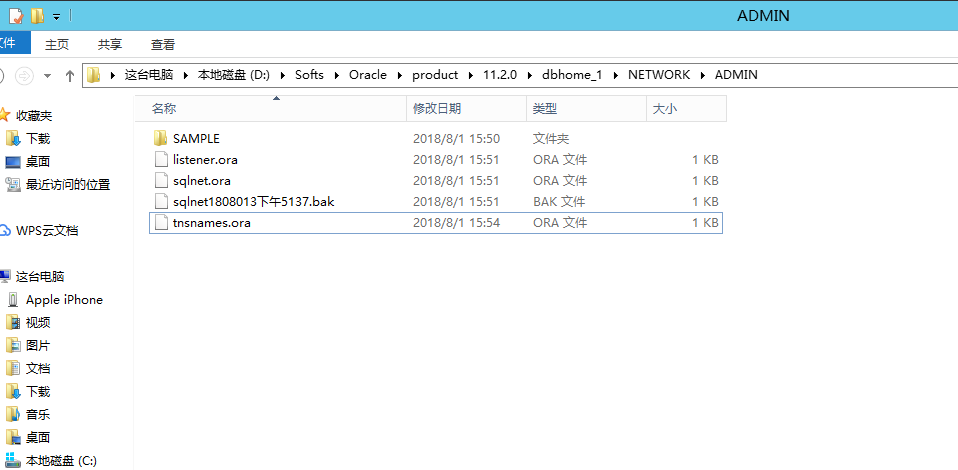
Task: Open WPS云文档 cloud icon in sidebar
Action: pos(6,231)
